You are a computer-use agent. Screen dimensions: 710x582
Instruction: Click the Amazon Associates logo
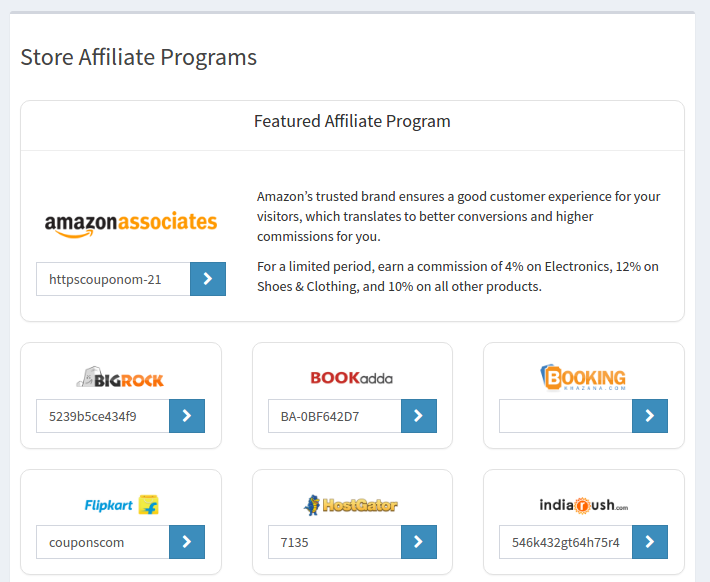tap(131, 224)
